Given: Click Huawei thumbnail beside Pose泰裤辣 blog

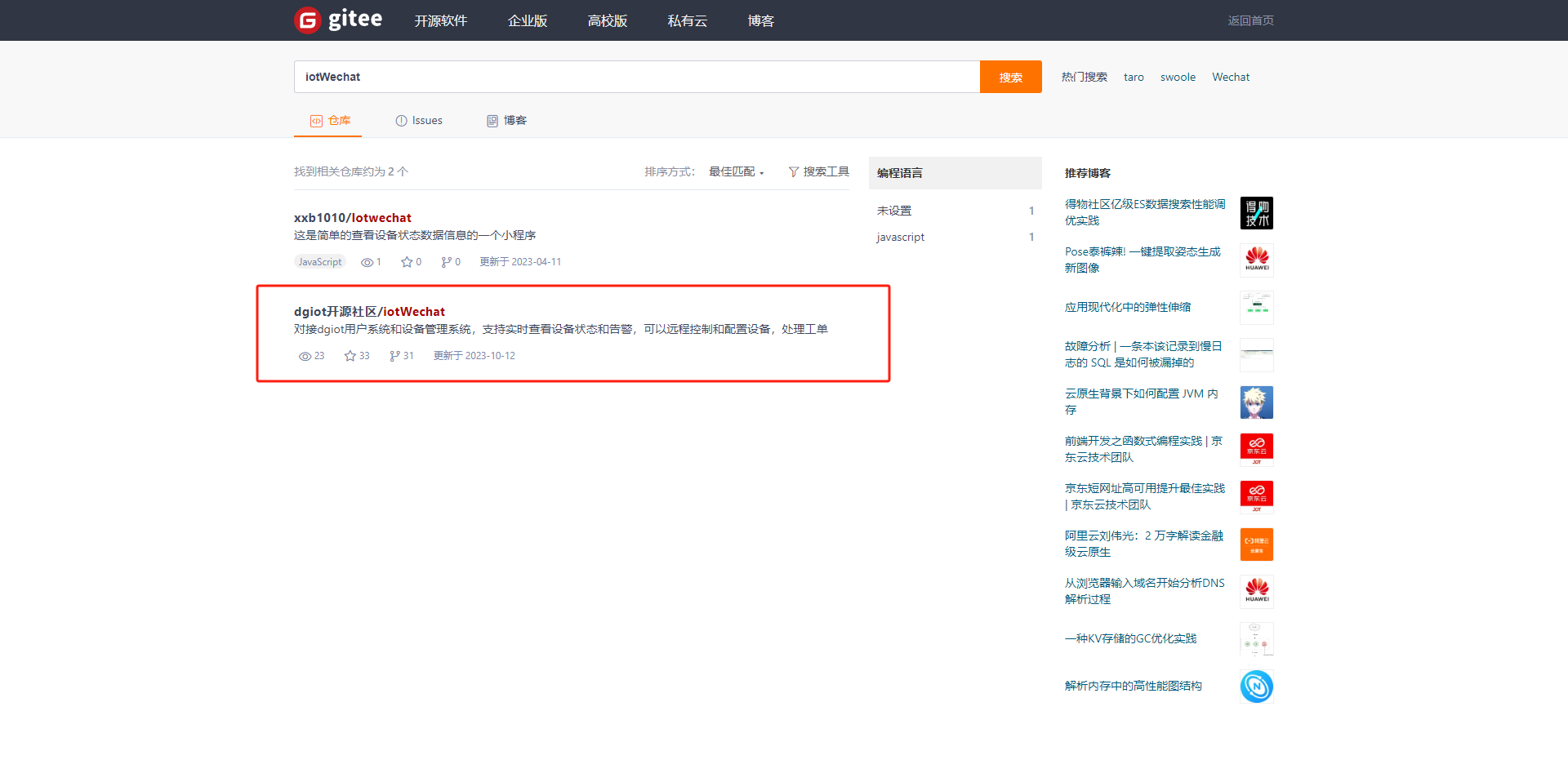Looking at the screenshot, I should point(1257,260).
